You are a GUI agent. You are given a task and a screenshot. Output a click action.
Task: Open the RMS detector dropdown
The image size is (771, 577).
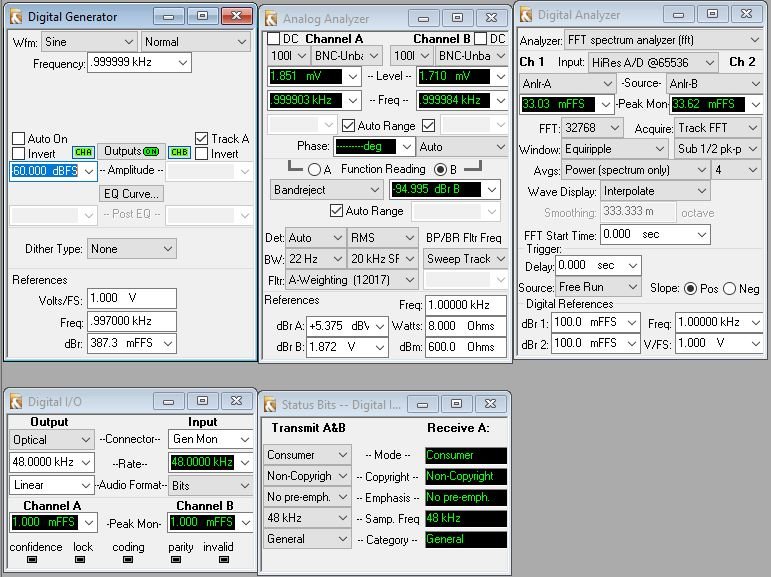pyautogui.click(x=383, y=238)
